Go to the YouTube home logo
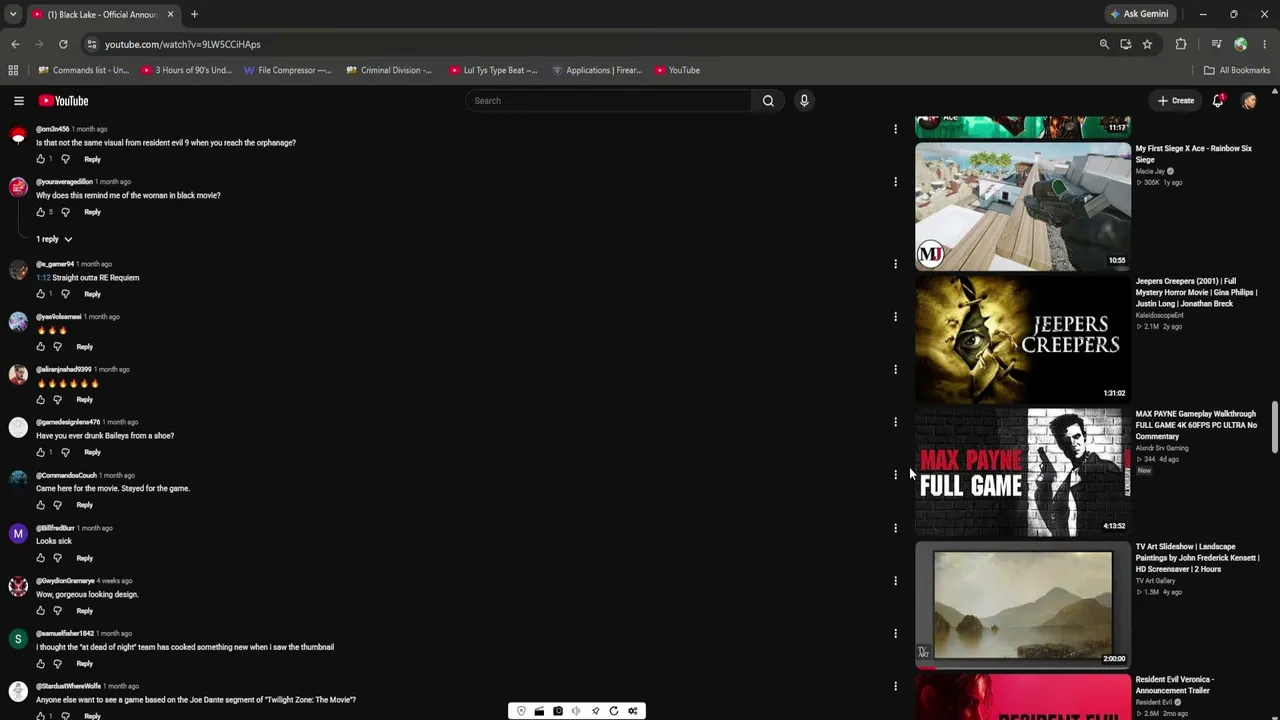Screen dimensions: 1280x720 [64, 101]
